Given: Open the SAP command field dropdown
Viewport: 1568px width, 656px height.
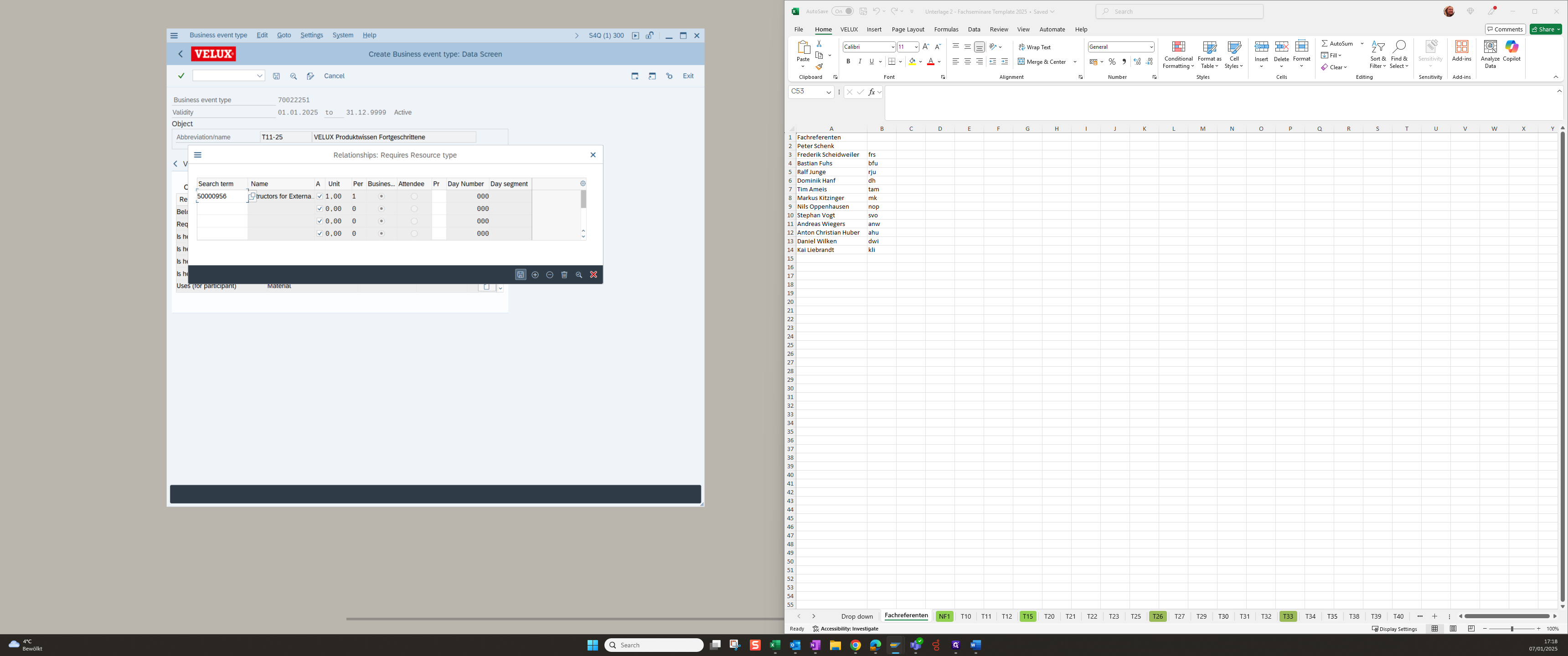Looking at the screenshot, I should pos(260,76).
